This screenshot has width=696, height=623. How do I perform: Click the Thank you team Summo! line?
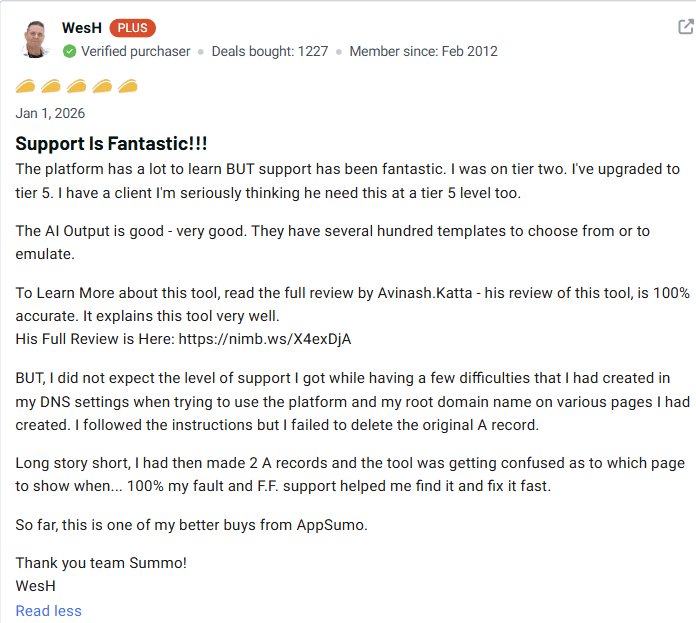[x=101, y=562]
